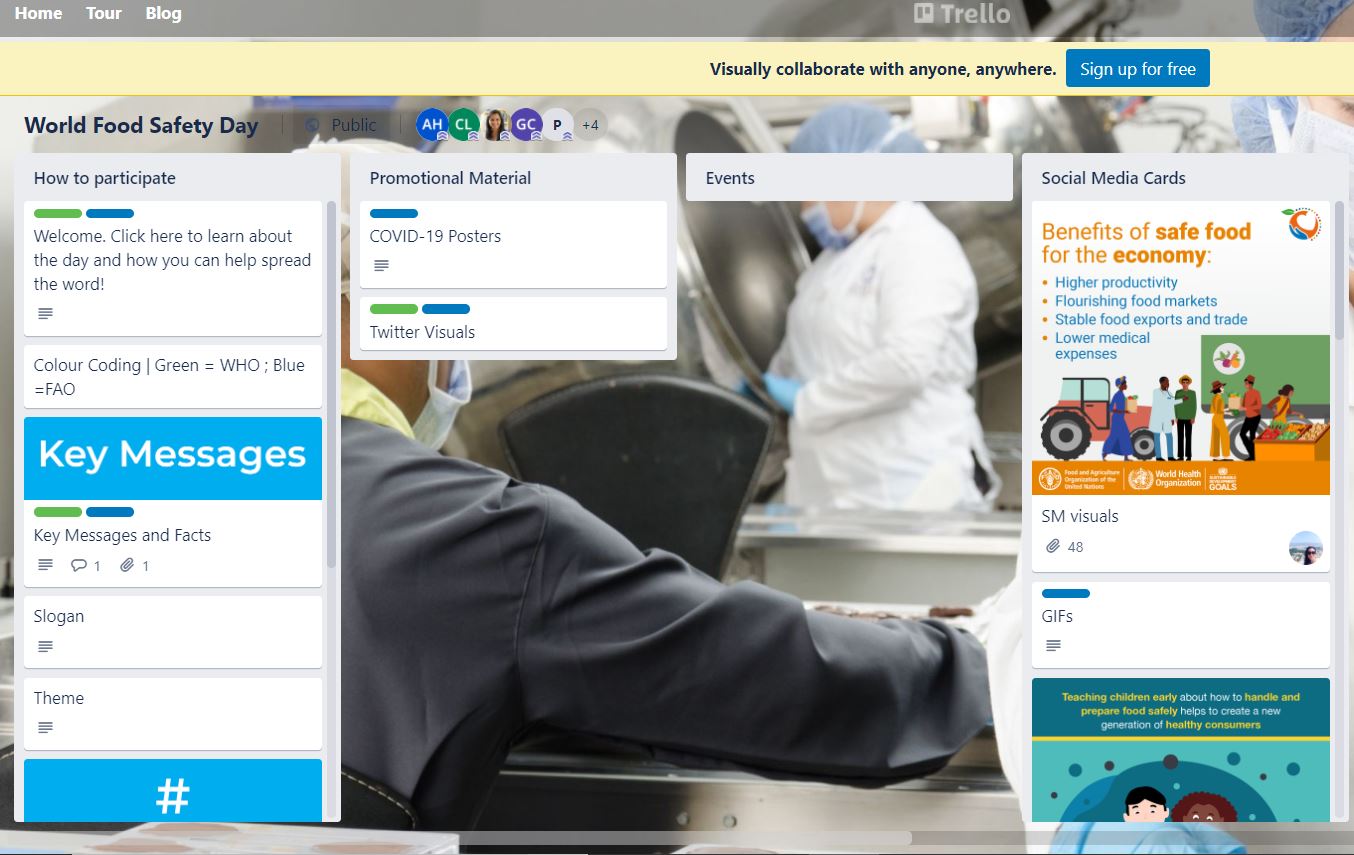Go to the Tour page

[103, 13]
